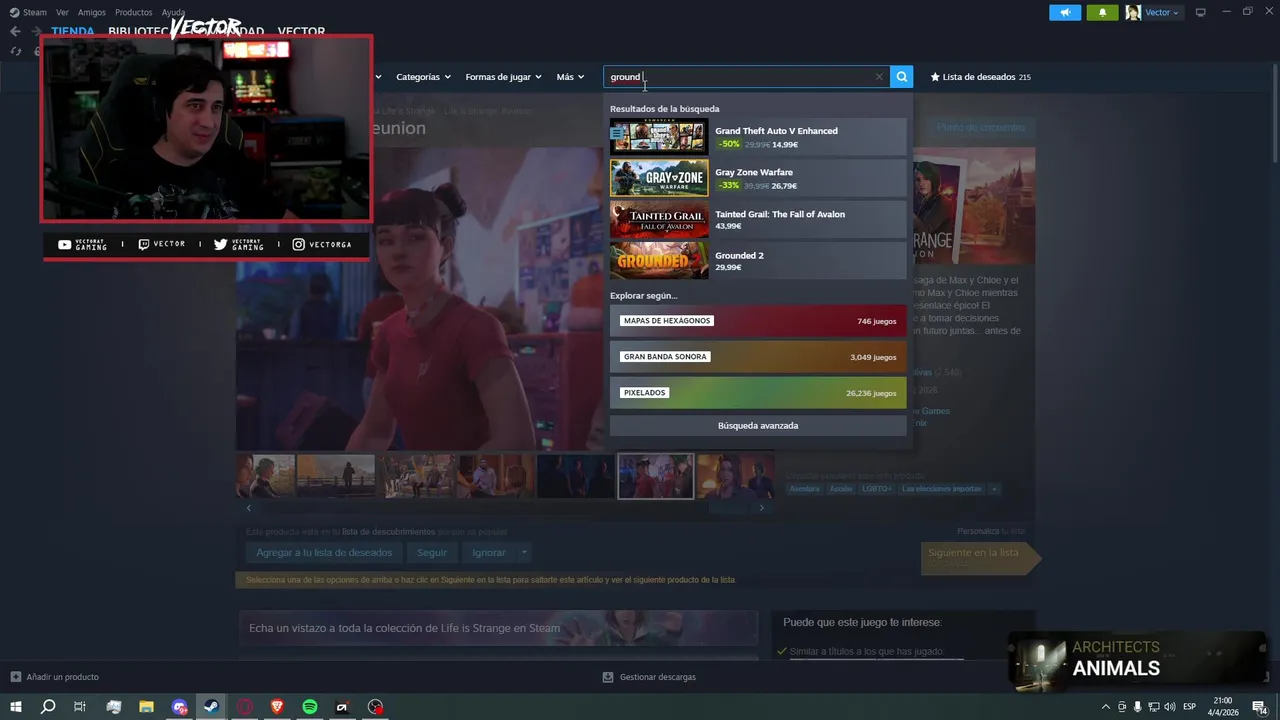The width and height of the screenshot is (1280, 720).
Task: Click Siguiente en la lista button
Action: pyautogui.click(x=980, y=558)
